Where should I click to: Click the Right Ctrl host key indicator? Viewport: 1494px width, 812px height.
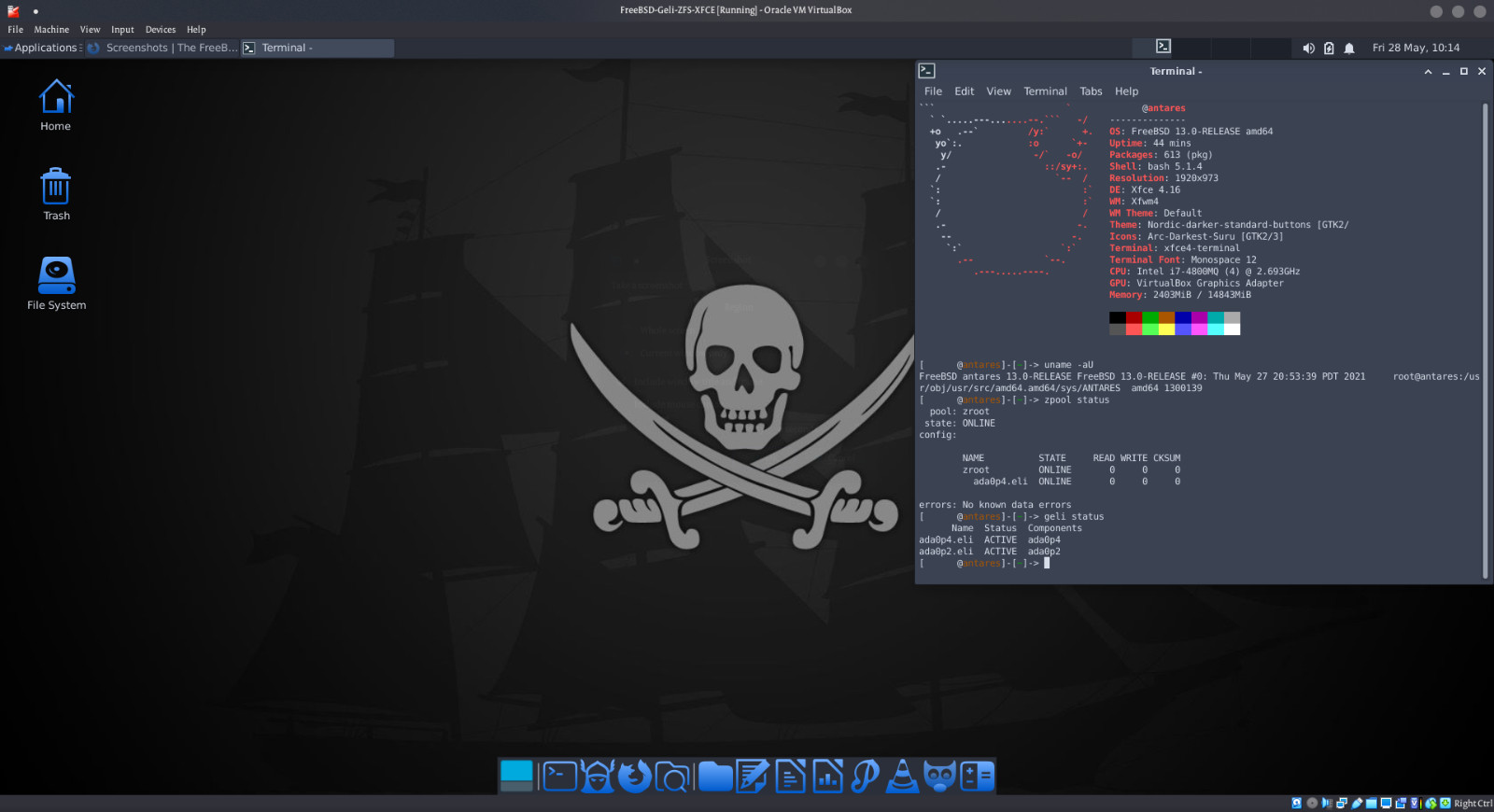tap(1473, 803)
